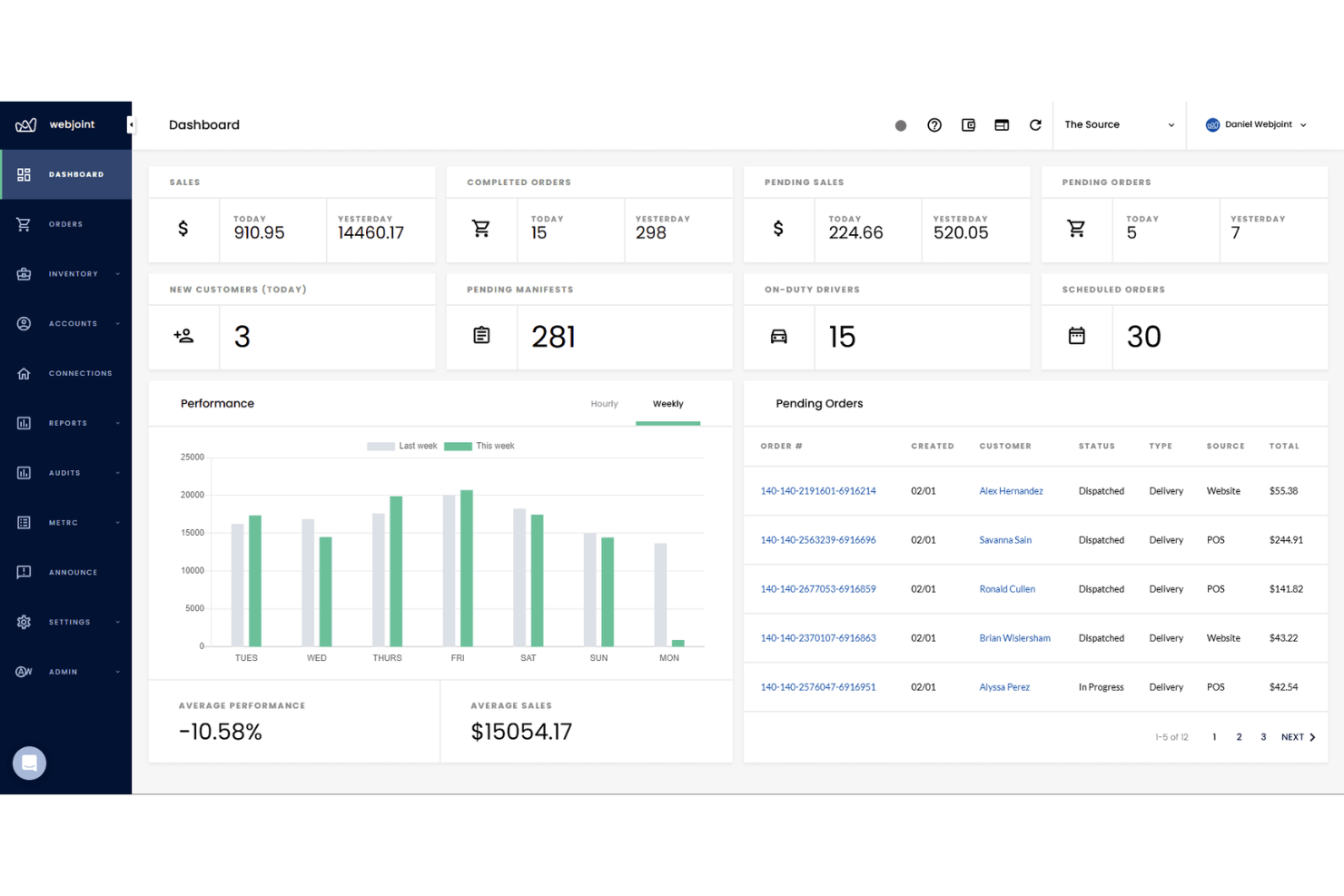Click the New Customers add-person icon
The height and width of the screenshot is (896, 1344).
pyautogui.click(x=183, y=336)
